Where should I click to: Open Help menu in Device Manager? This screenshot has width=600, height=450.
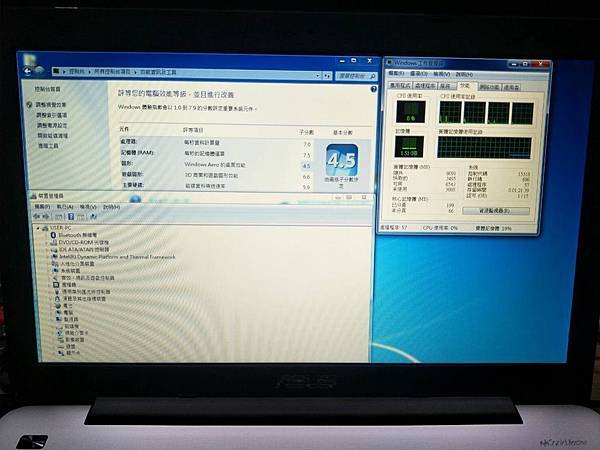pos(111,207)
